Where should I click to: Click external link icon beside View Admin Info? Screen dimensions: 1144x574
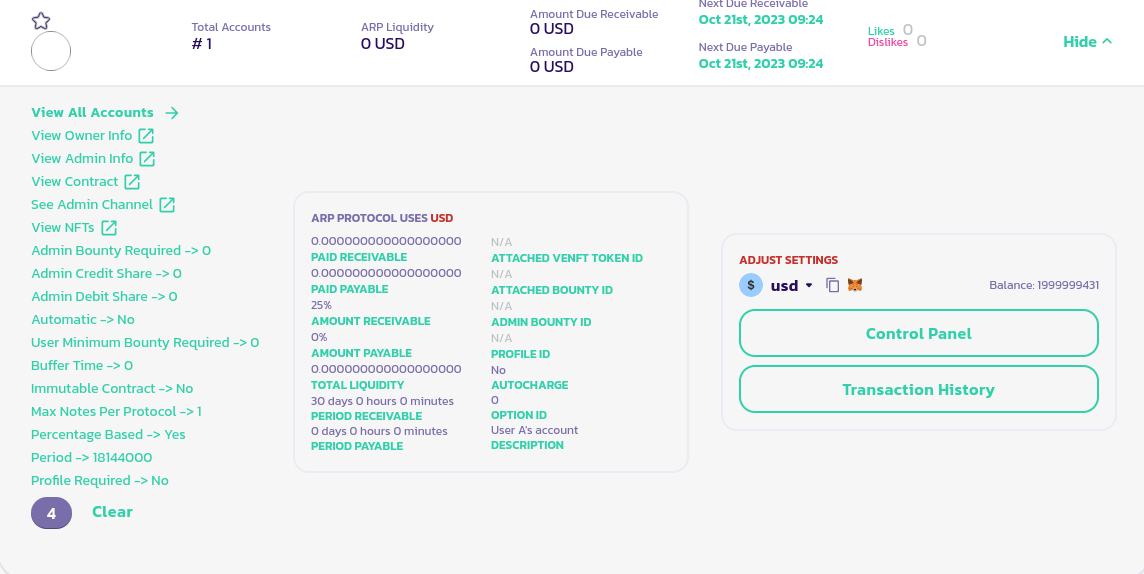point(147,159)
